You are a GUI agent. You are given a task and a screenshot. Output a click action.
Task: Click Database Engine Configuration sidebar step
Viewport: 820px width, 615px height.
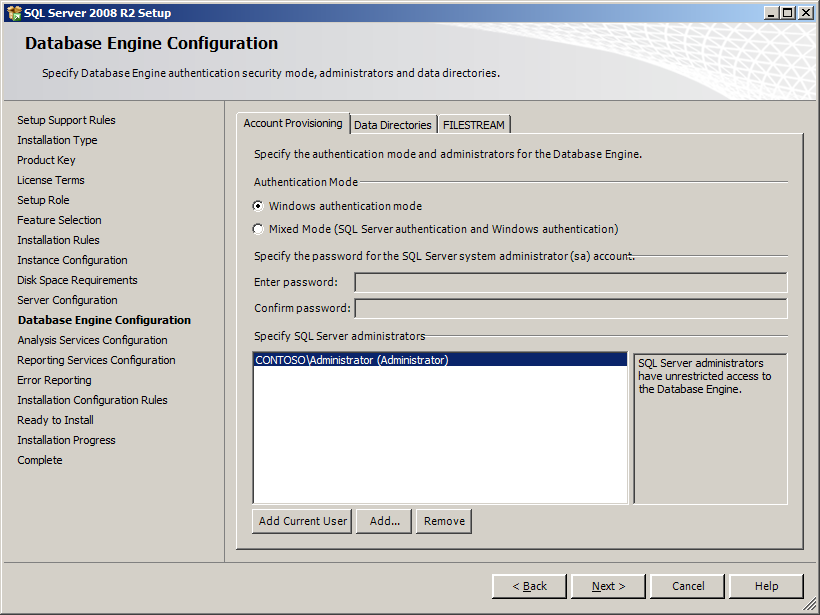point(105,320)
